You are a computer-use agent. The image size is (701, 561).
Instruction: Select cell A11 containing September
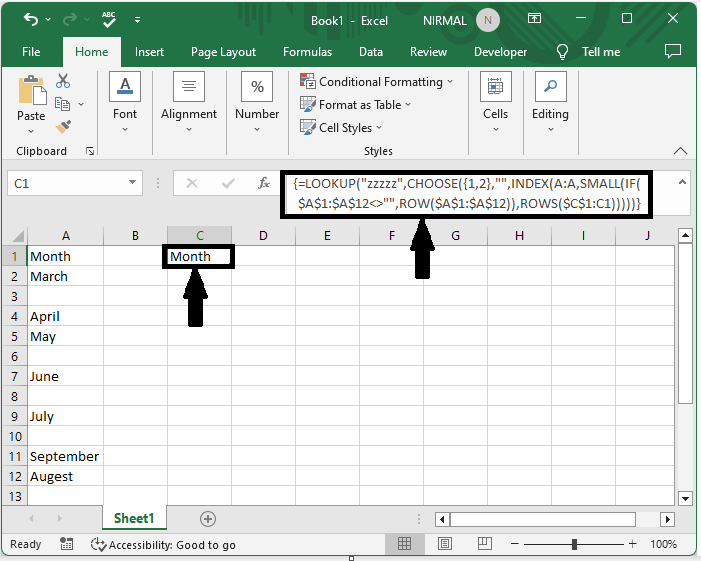pos(66,456)
